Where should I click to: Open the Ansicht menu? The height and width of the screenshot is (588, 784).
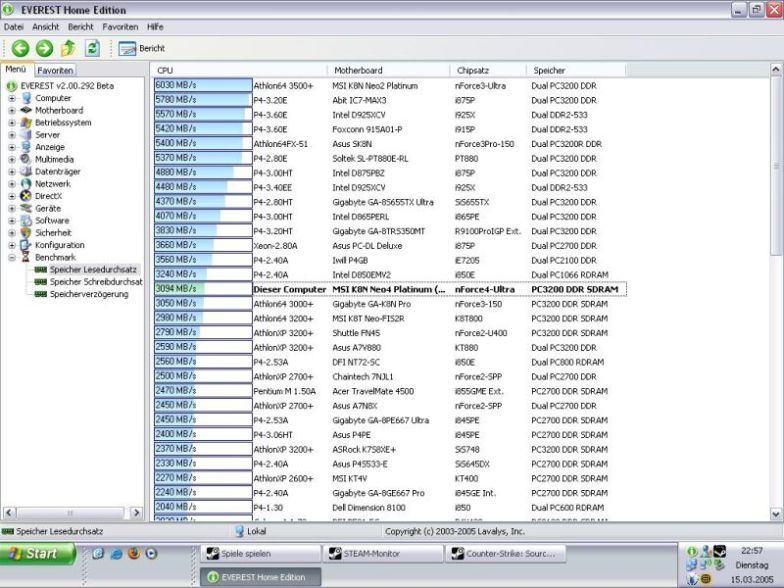[46, 27]
